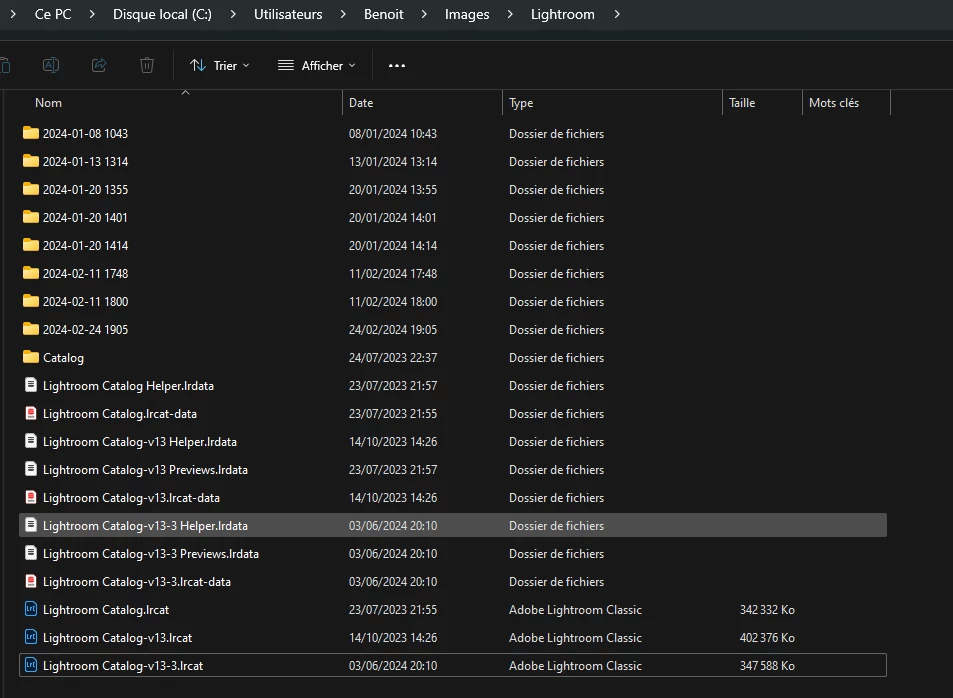953x698 pixels.
Task: Select name Lightroom Catalog-v13 Previews.lrdata
Action: 145,470
